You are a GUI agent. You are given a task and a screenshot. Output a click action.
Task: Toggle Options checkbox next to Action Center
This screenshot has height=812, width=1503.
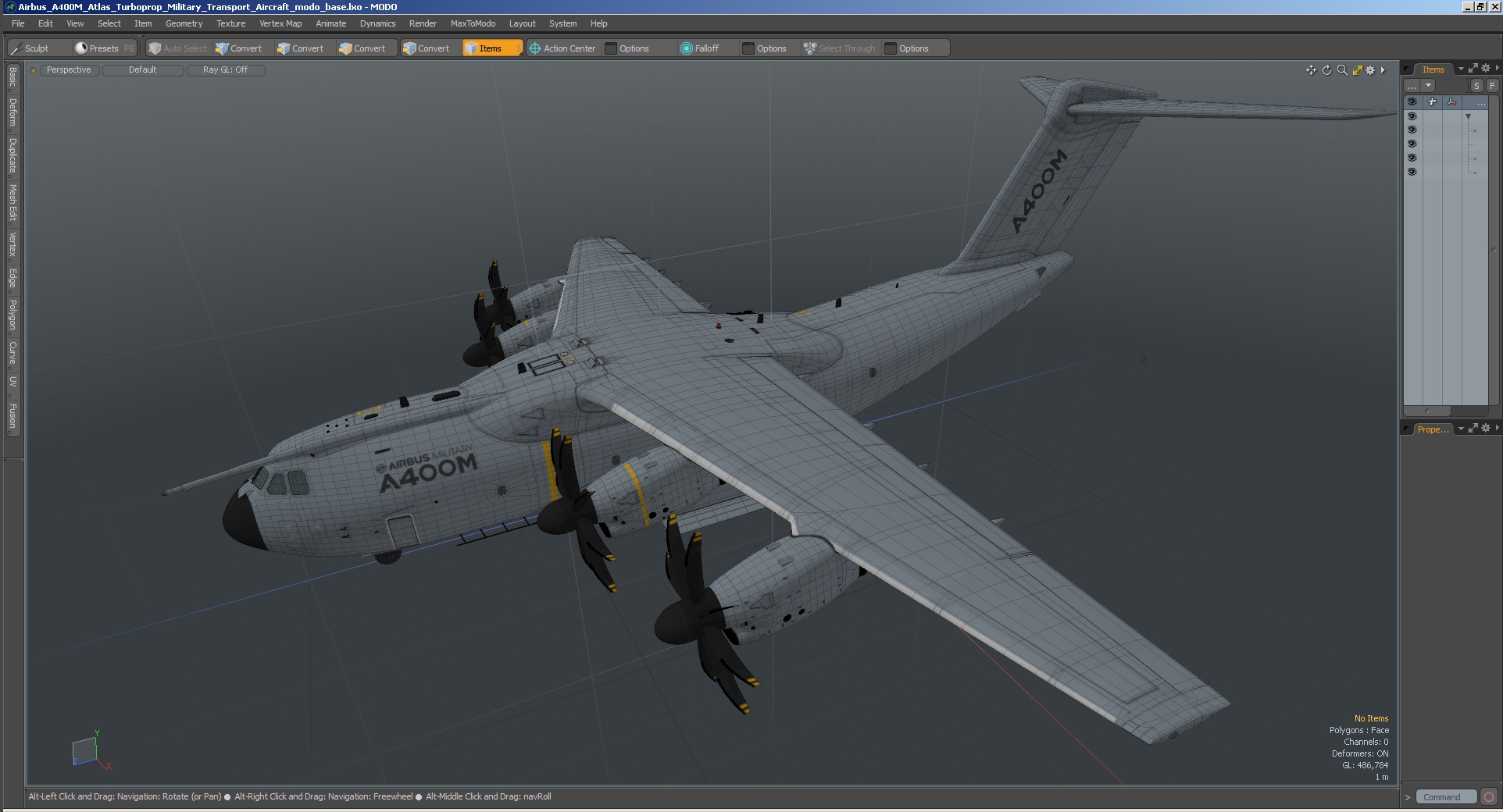click(611, 48)
